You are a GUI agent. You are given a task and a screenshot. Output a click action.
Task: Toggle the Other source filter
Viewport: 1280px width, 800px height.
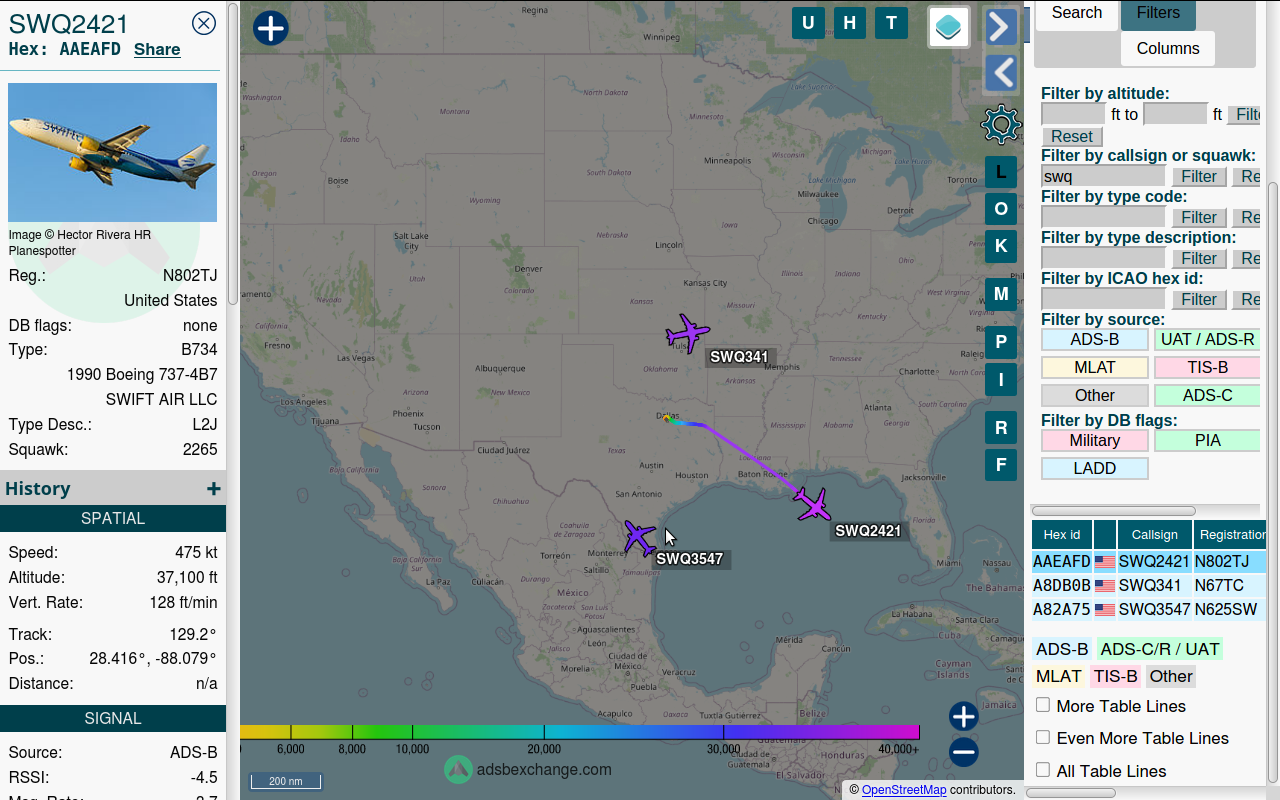[x=1095, y=395]
